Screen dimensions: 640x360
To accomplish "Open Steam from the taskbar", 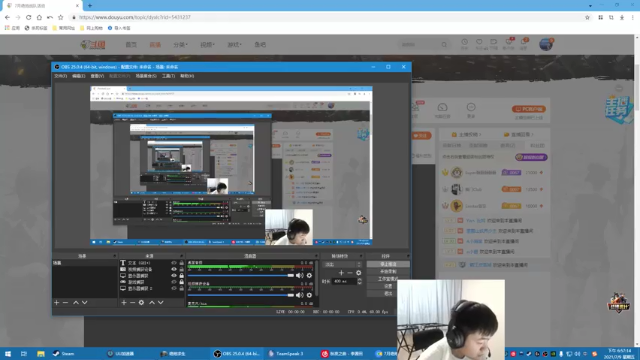I will [x=64, y=353].
